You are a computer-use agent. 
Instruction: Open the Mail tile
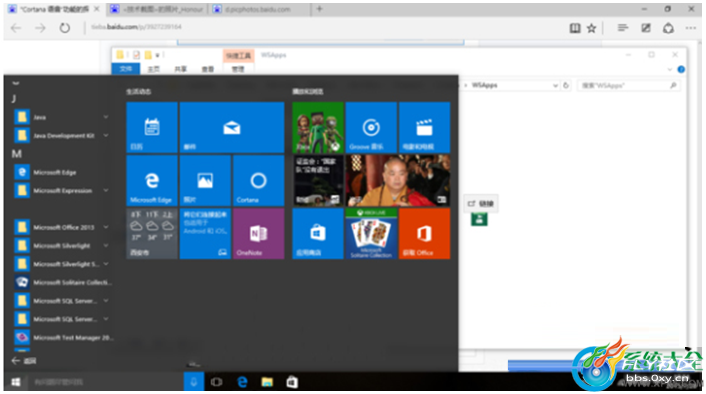coord(232,127)
